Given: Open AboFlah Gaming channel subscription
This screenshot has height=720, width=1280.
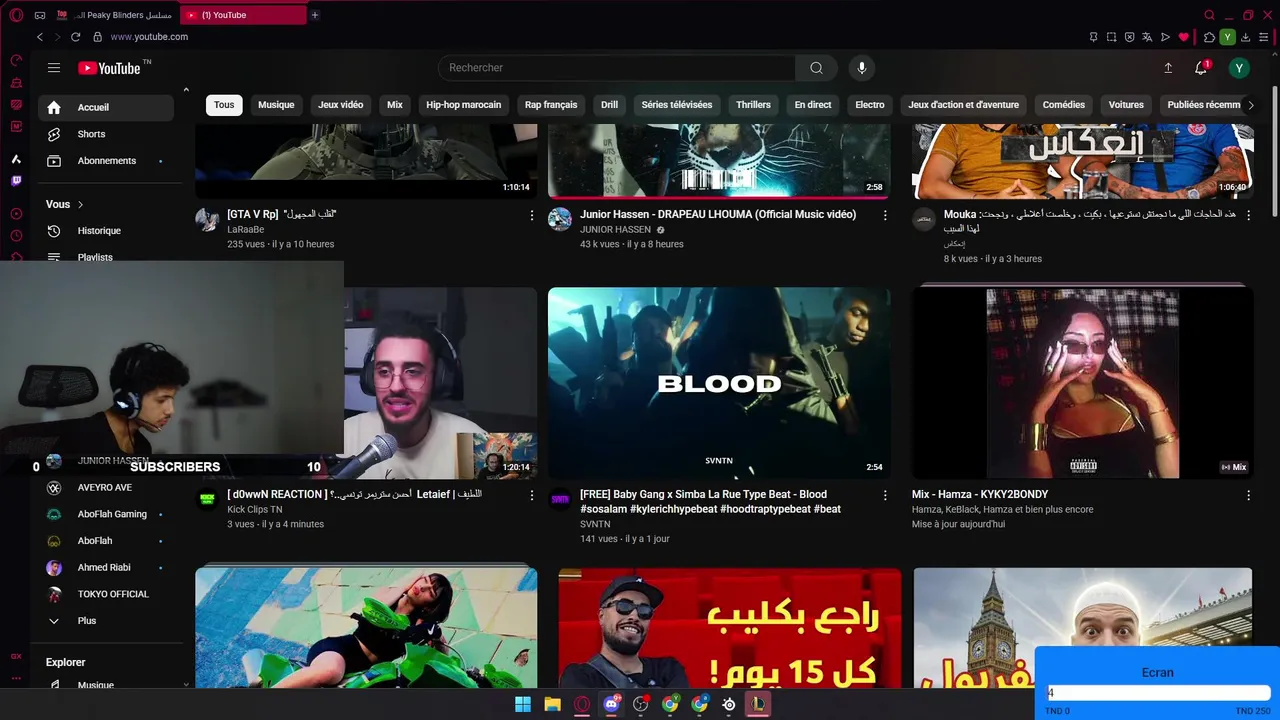Looking at the screenshot, I should (106, 514).
